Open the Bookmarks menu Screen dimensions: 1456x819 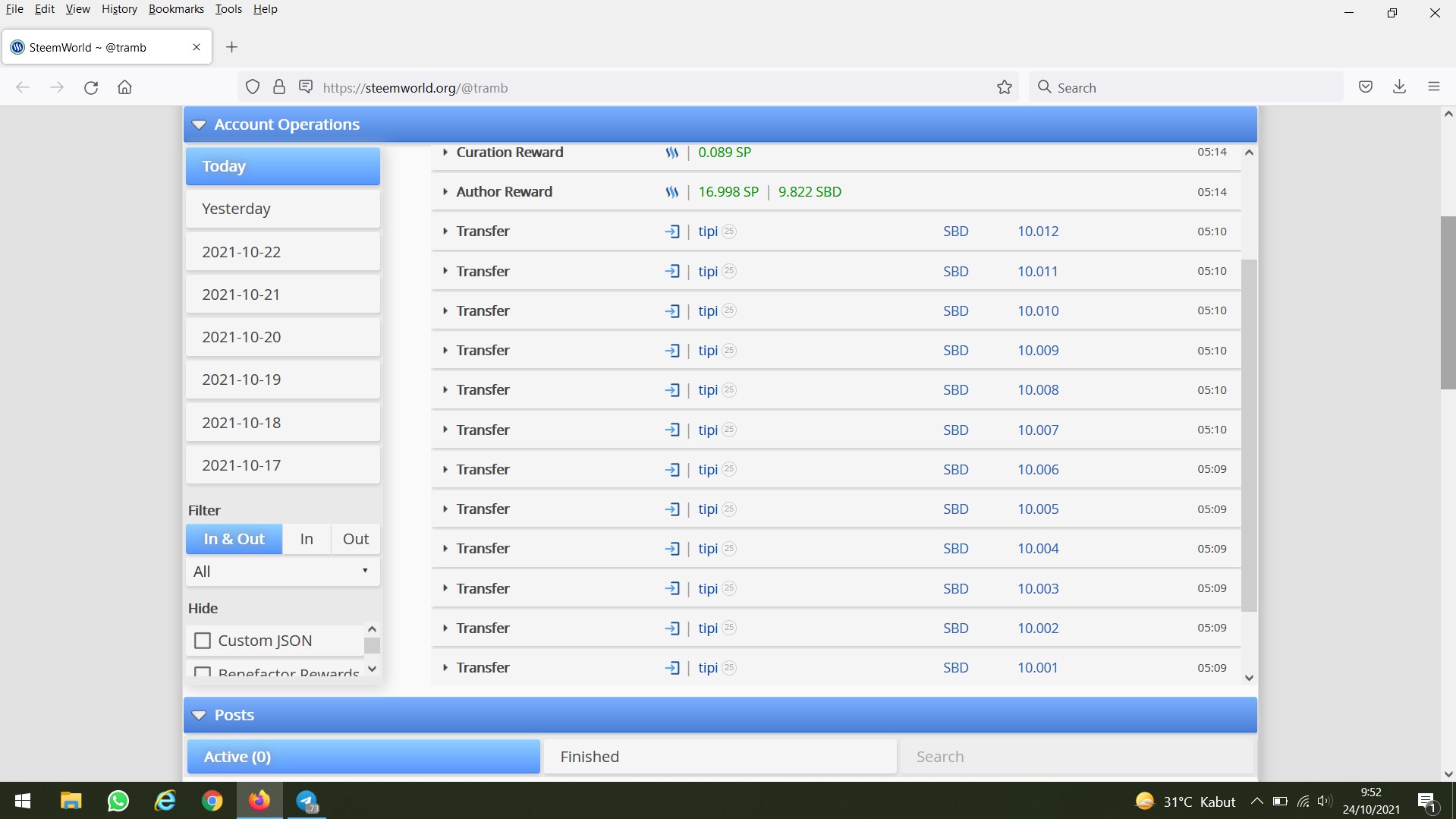pos(176,9)
